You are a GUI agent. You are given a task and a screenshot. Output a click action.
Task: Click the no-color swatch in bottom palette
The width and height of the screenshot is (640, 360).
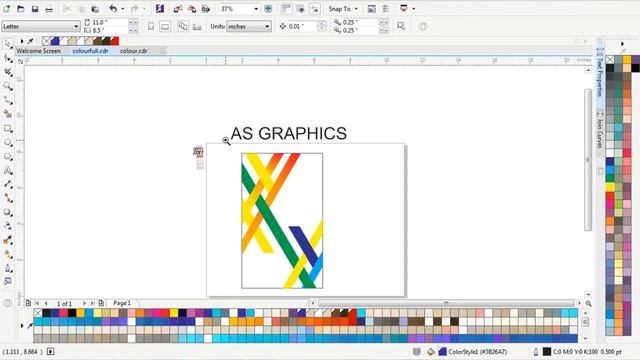pyautogui.click(x=38, y=313)
